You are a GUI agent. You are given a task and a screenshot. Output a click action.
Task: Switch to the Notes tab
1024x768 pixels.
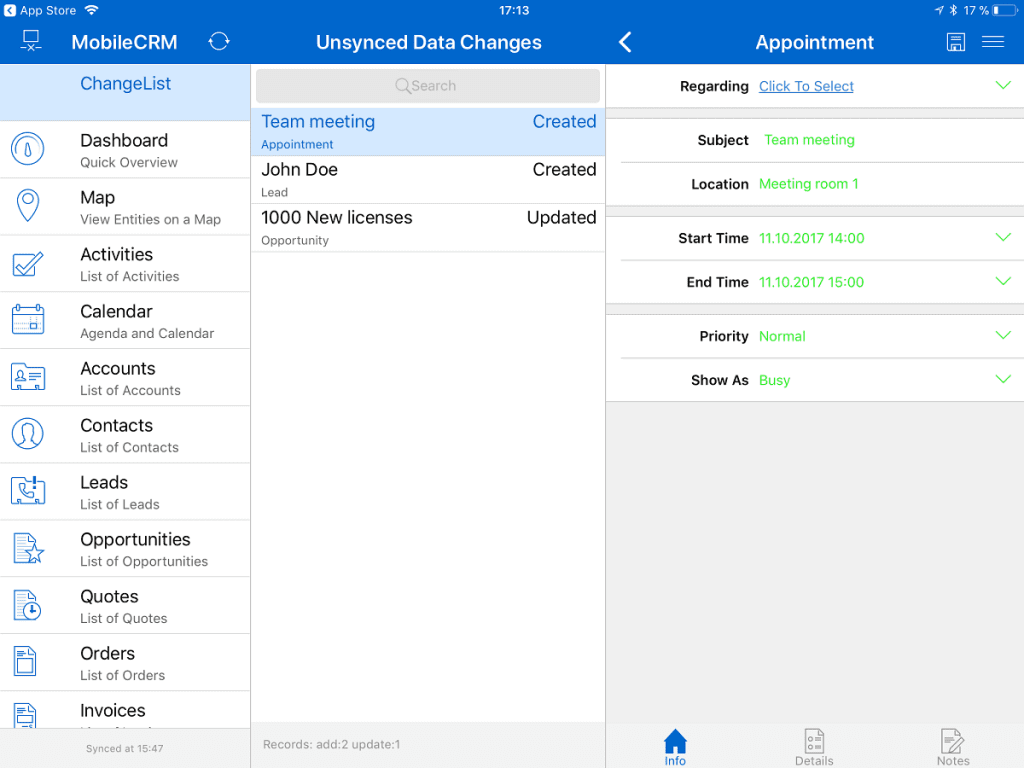click(952, 746)
